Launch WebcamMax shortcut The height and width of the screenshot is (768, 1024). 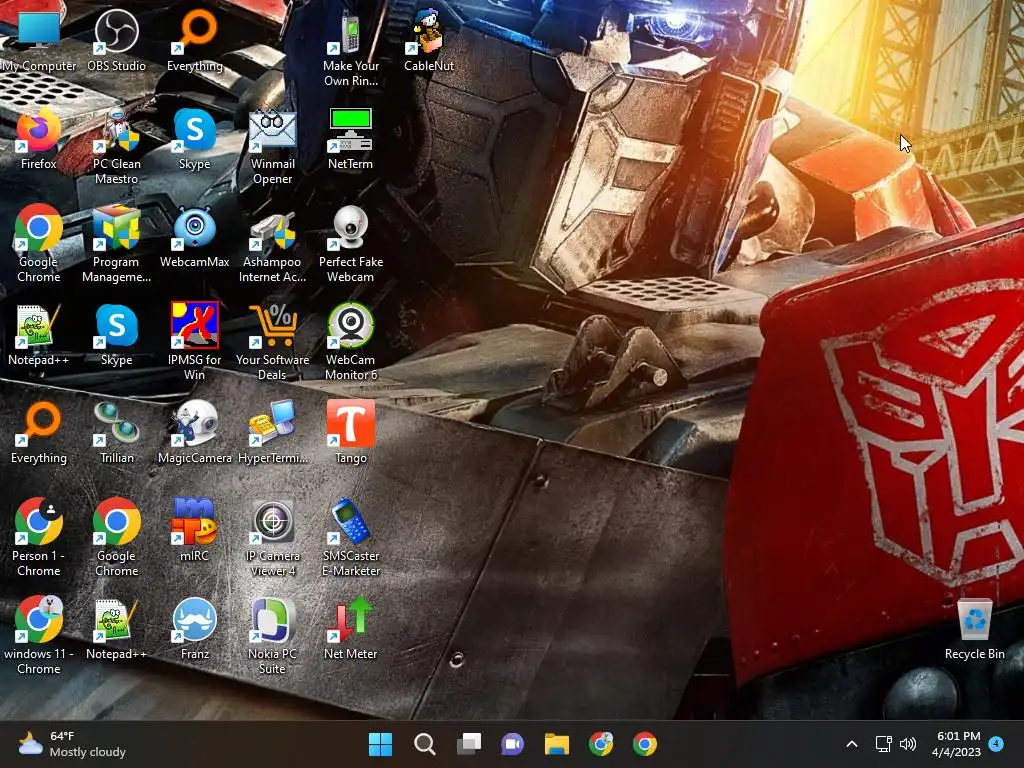195,236
